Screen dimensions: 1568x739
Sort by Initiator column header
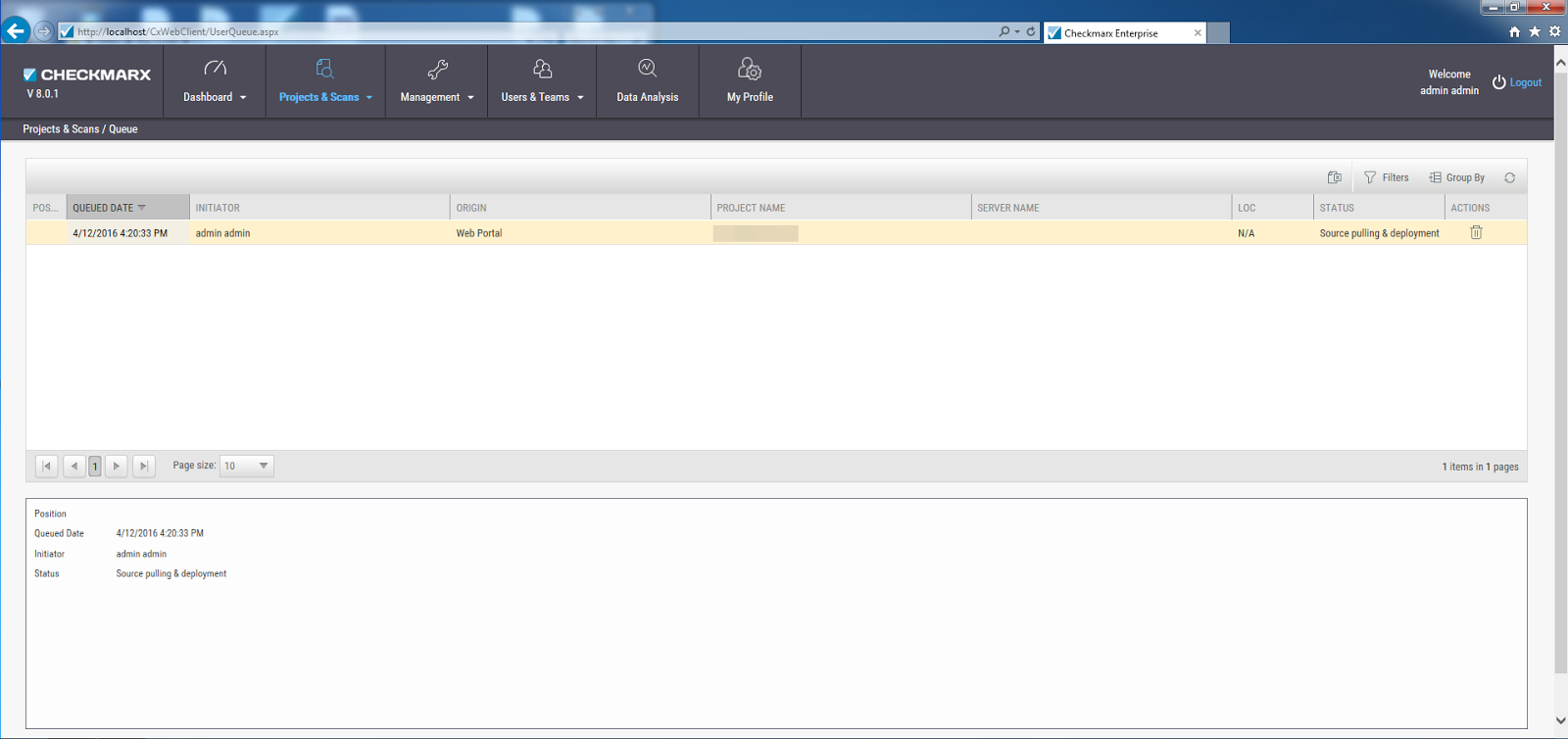pos(319,207)
